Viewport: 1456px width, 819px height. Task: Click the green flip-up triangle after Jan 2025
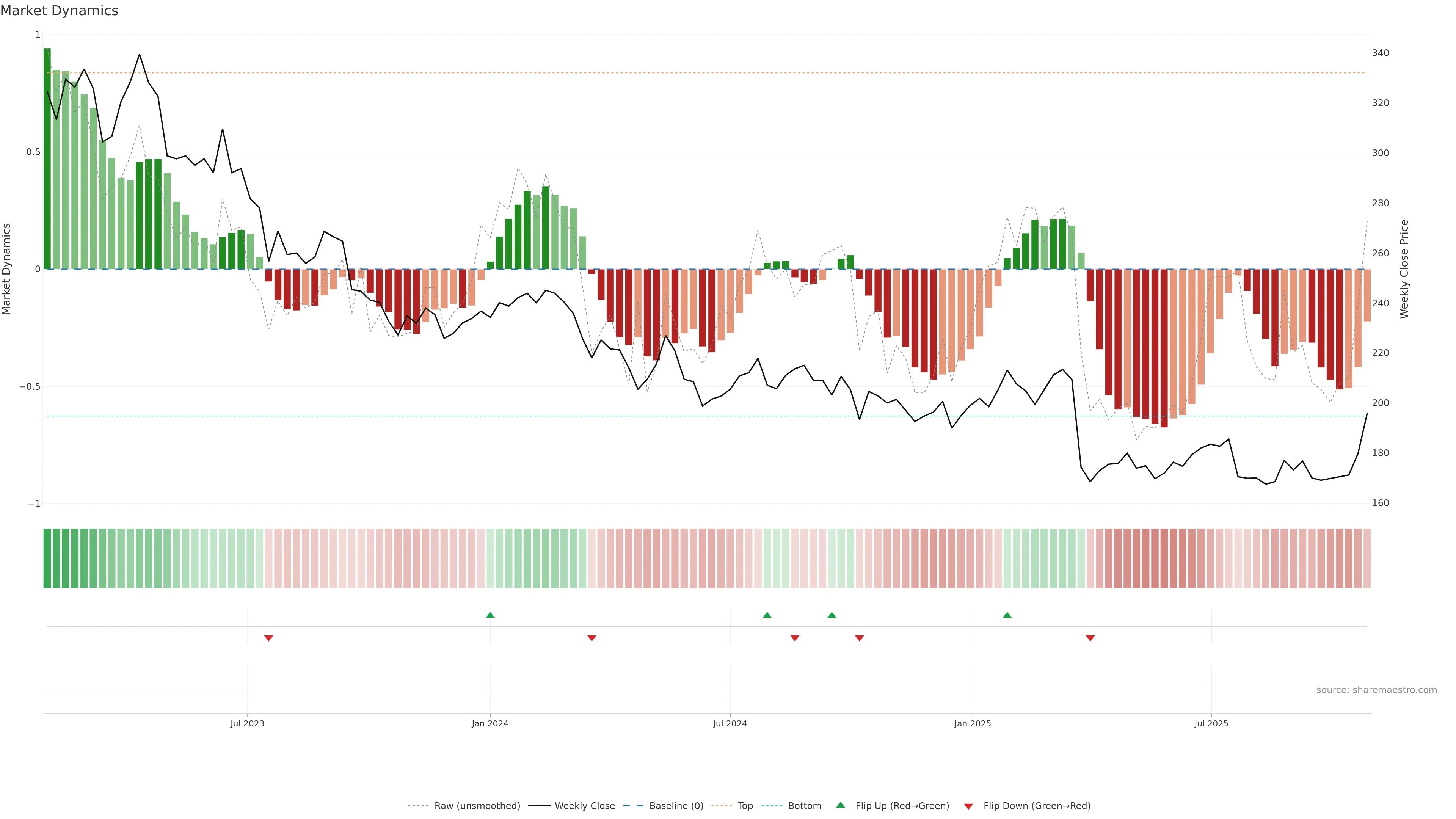point(1007,615)
